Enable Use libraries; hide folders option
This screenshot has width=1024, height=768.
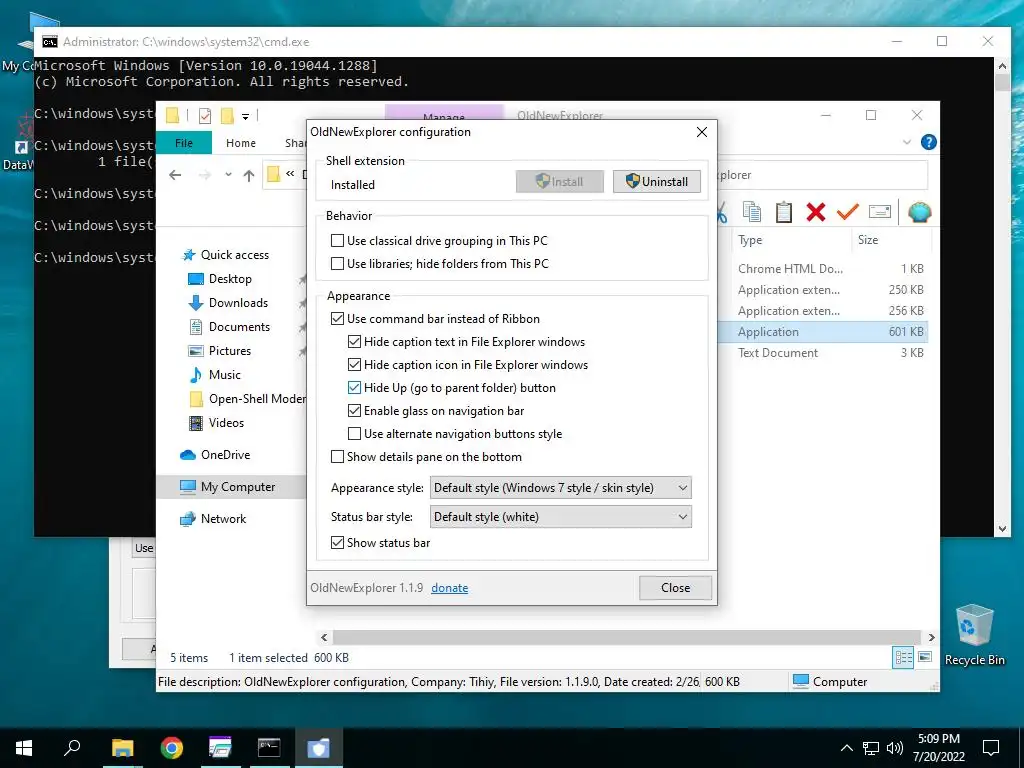tap(337, 264)
